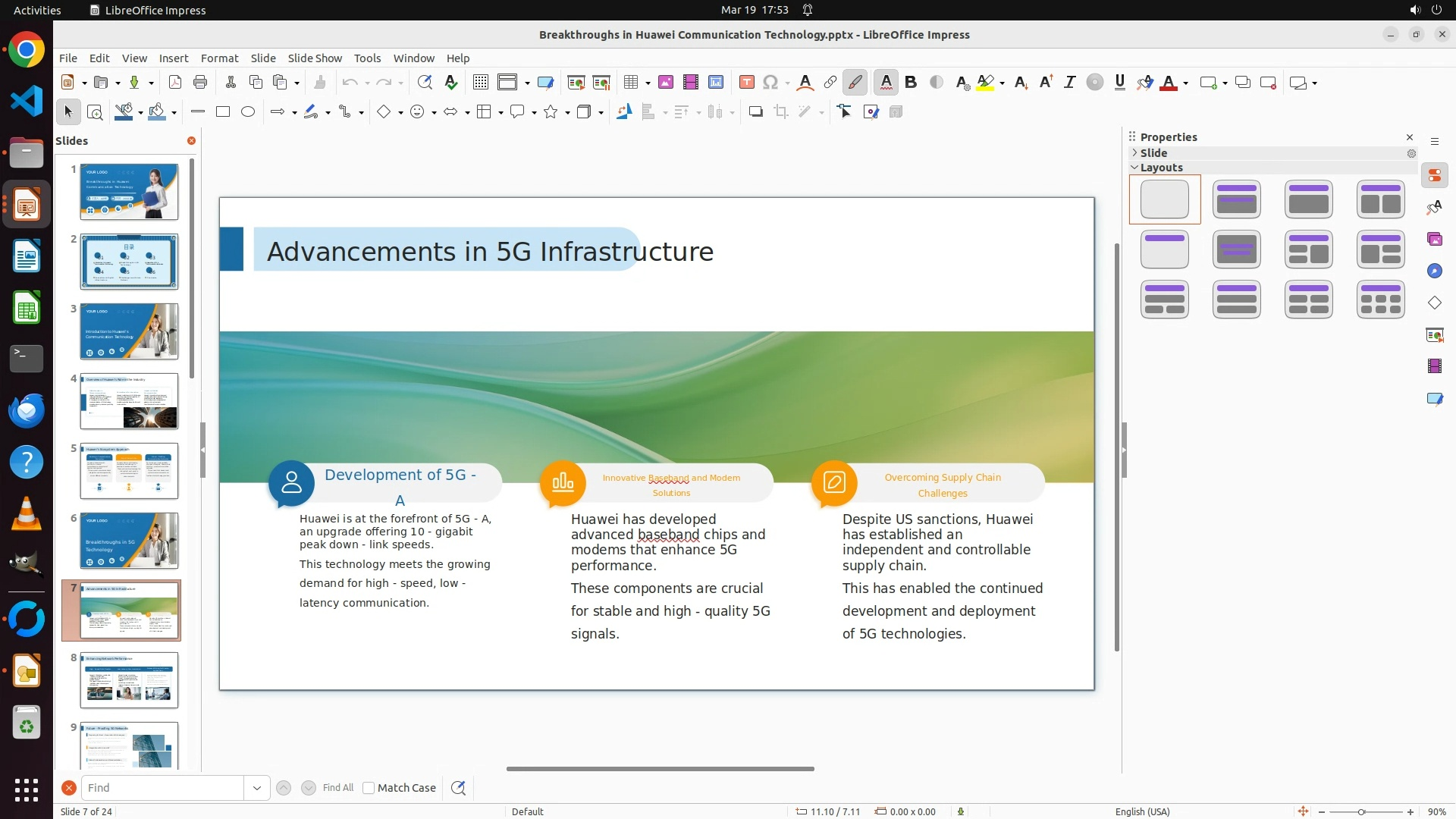Select the Rectangle drawing tool
Image resolution: width=1456 pixels, height=819 pixels.
coord(223,112)
